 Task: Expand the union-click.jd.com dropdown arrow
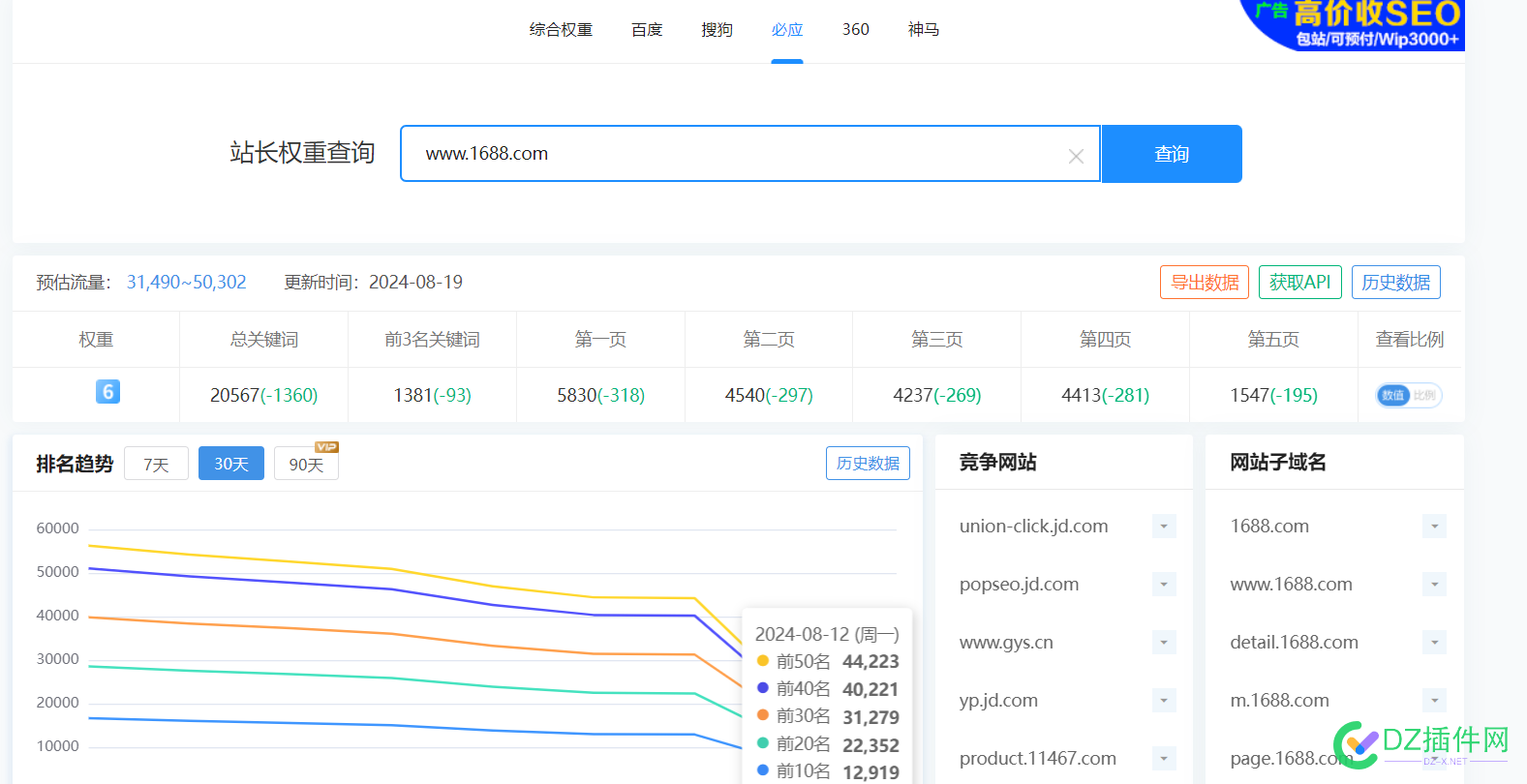point(1164,527)
